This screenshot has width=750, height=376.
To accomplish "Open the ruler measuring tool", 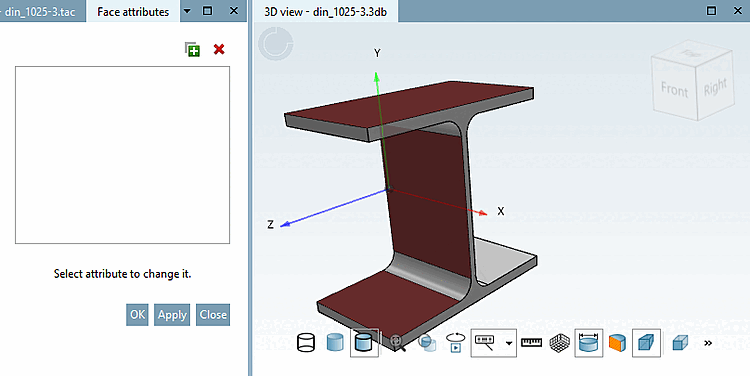I will point(531,343).
